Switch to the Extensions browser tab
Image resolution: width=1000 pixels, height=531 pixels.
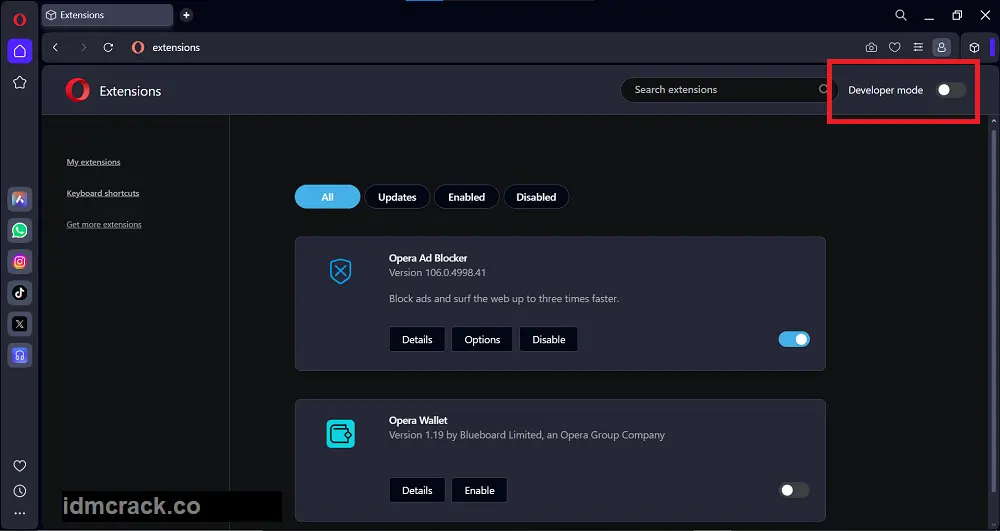tap(107, 15)
